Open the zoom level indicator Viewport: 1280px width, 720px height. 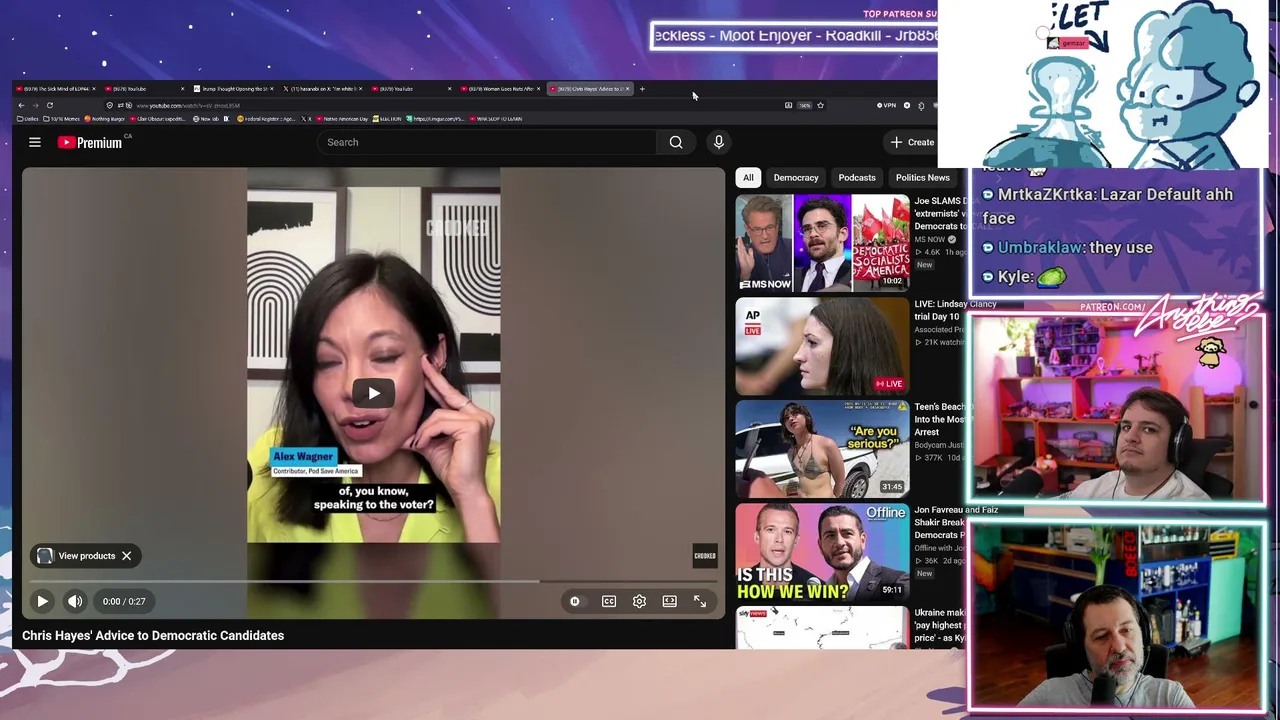pyautogui.click(x=804, y=105)
